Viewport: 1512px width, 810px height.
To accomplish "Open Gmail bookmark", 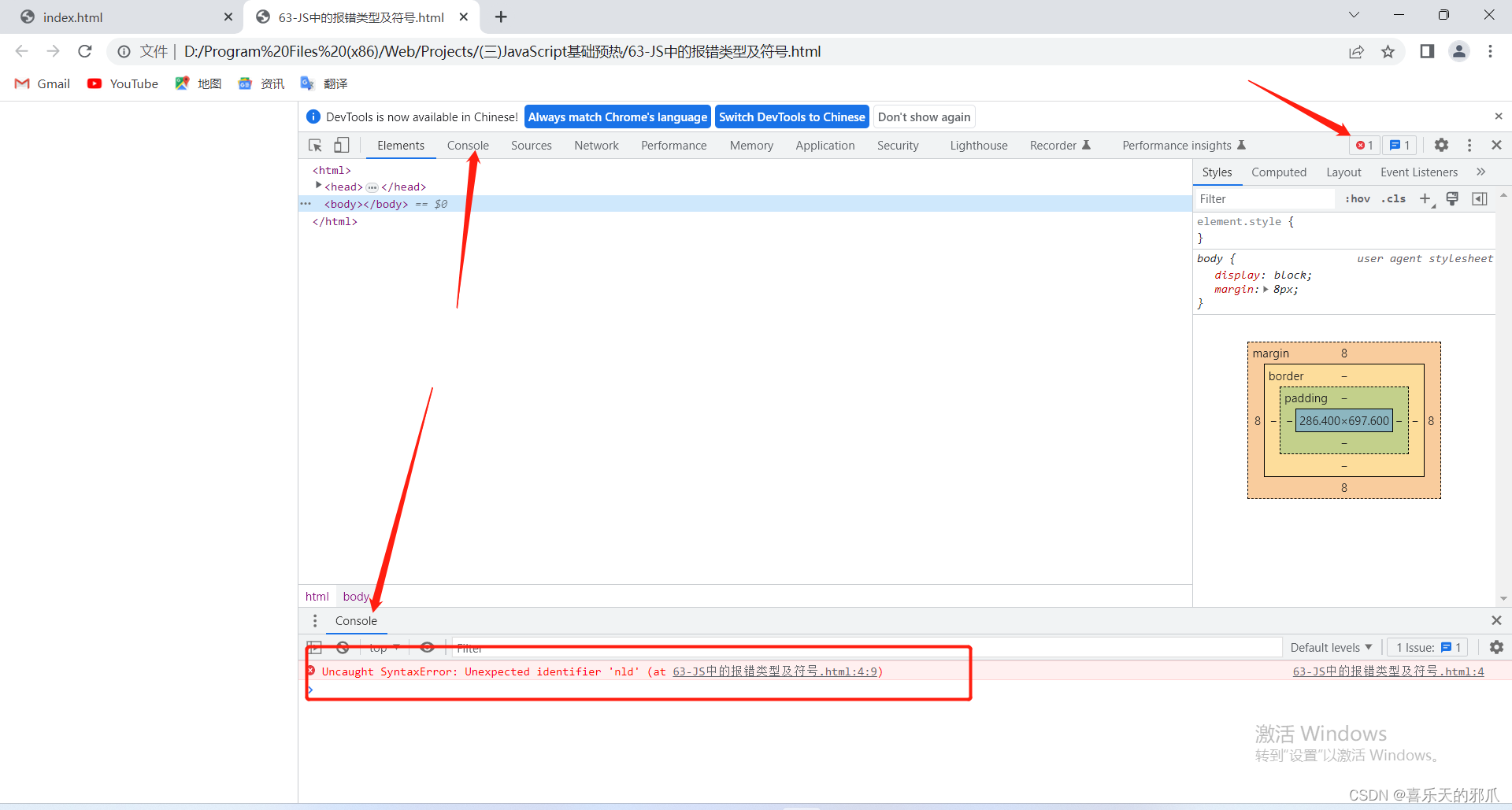I will click(43, 83).
